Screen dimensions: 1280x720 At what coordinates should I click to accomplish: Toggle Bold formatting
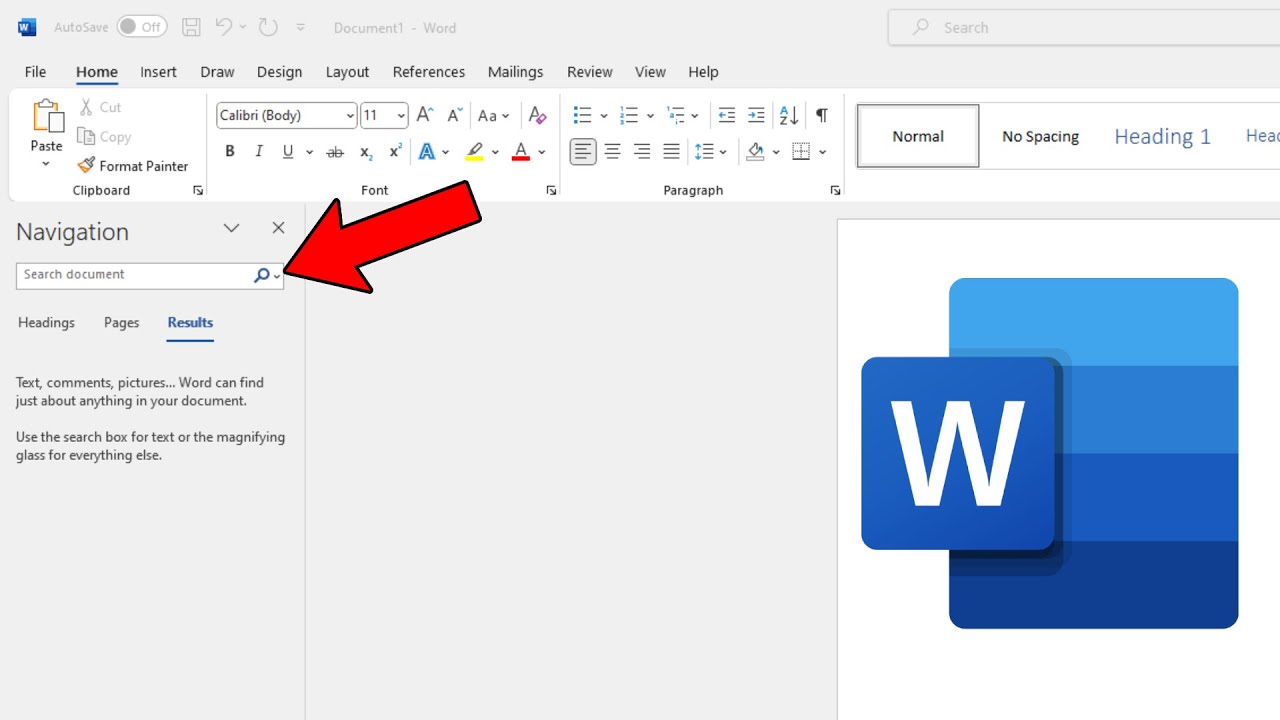[x=230, y=152]
